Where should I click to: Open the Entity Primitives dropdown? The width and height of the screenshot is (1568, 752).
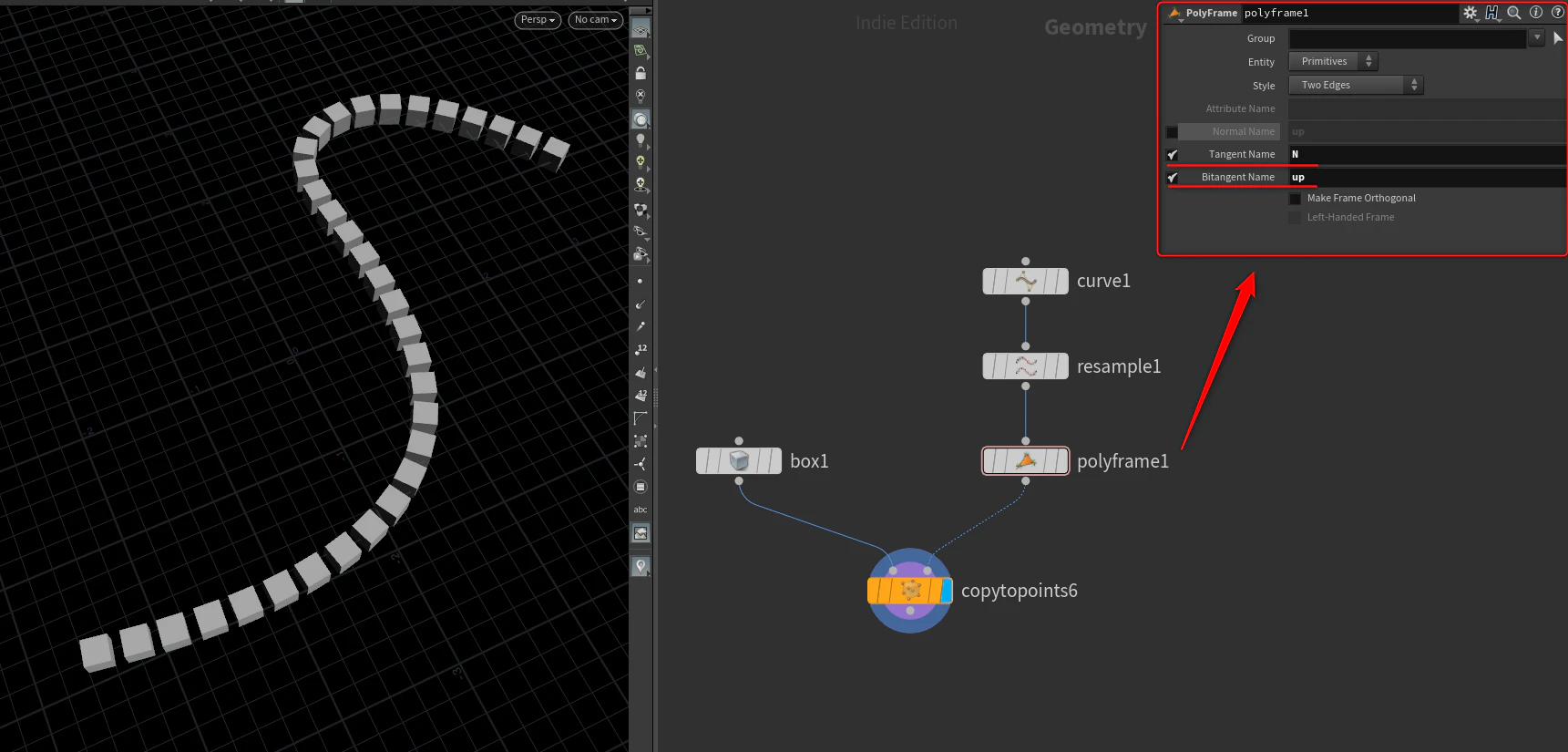1333,62
